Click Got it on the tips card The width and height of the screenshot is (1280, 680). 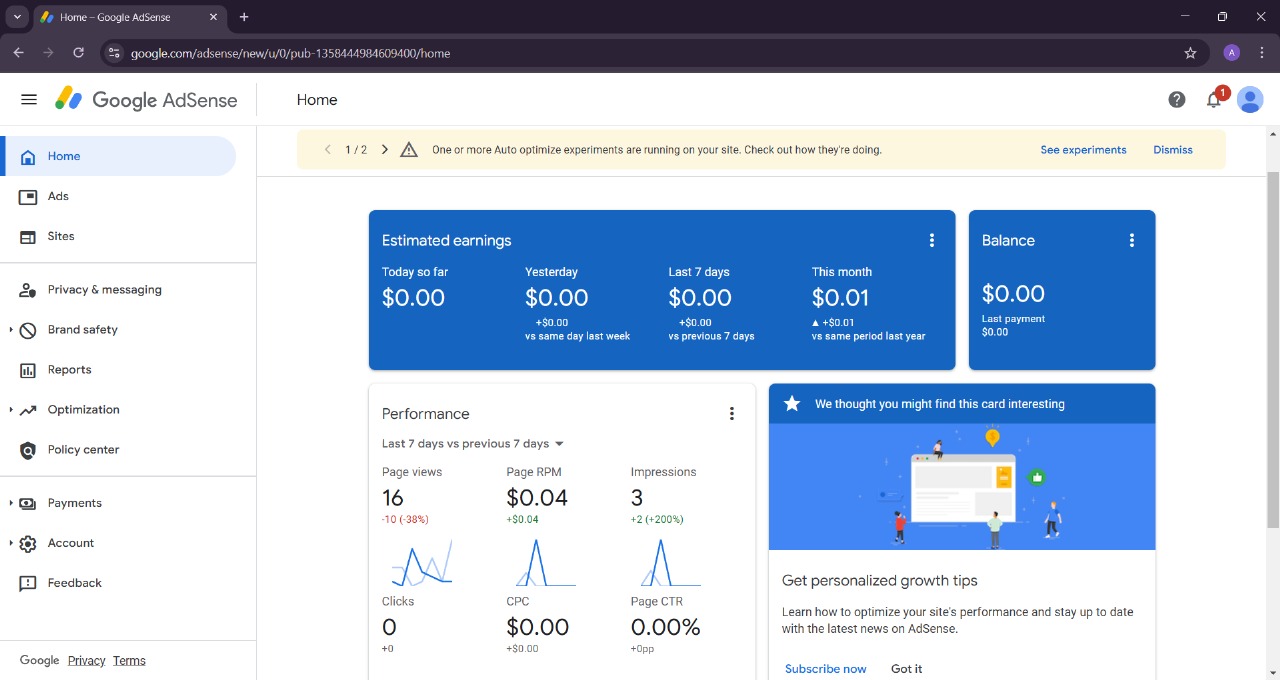coord(907,669)
